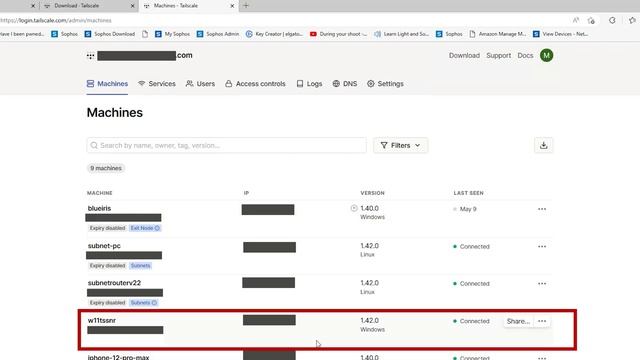Focus the machine search field
The width and height of the screenshot is (640, 360).
[x=227, y=145]
